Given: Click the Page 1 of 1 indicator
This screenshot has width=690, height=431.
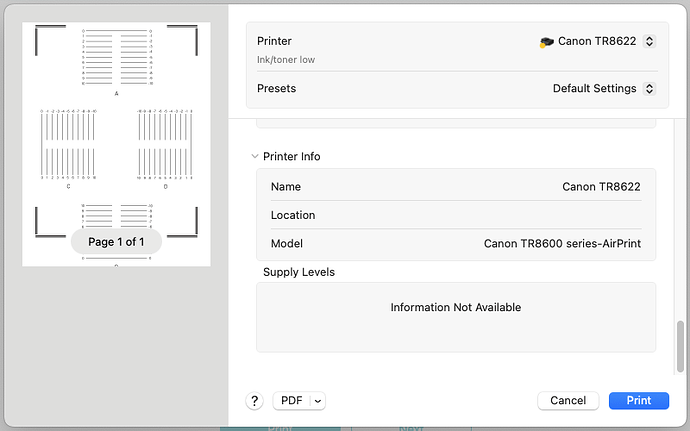Looking at the screenshot, I should tap(116, 242).
